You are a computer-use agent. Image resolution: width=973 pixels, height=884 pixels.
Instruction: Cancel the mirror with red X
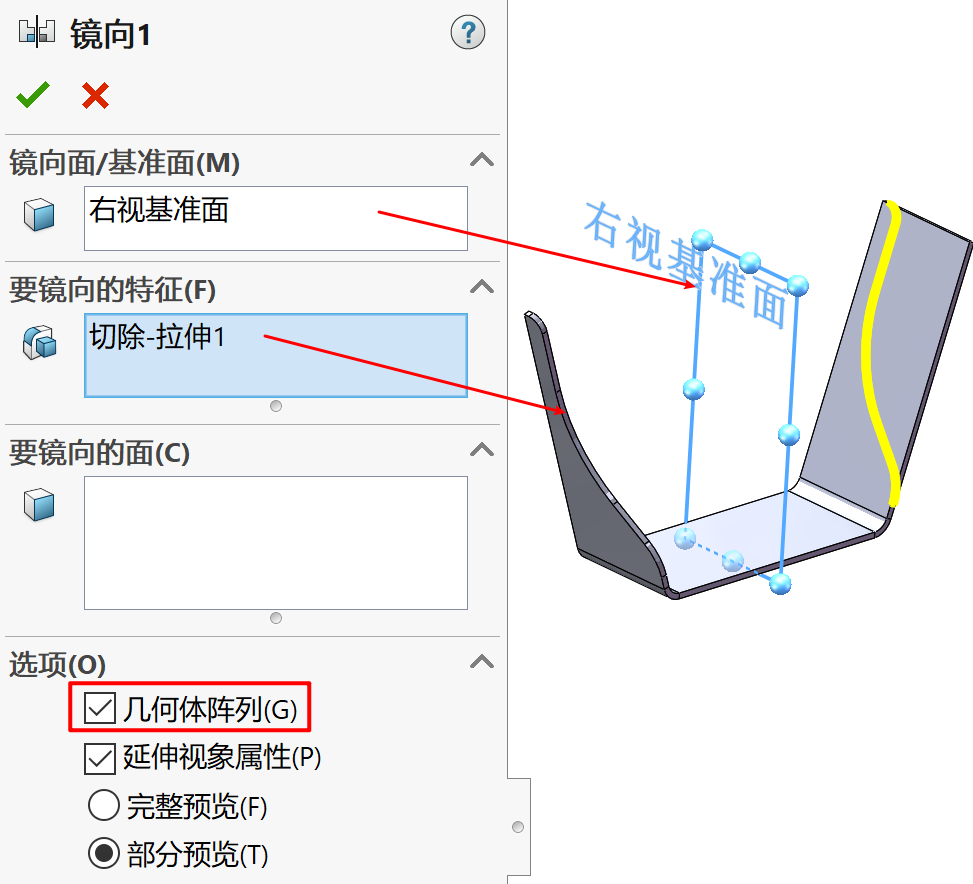pos(95,95)
